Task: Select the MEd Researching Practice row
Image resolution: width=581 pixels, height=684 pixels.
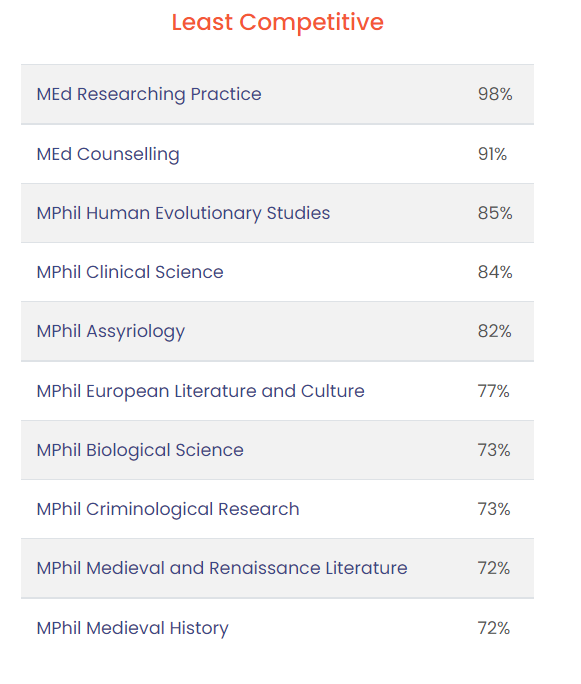Action: 277,94
